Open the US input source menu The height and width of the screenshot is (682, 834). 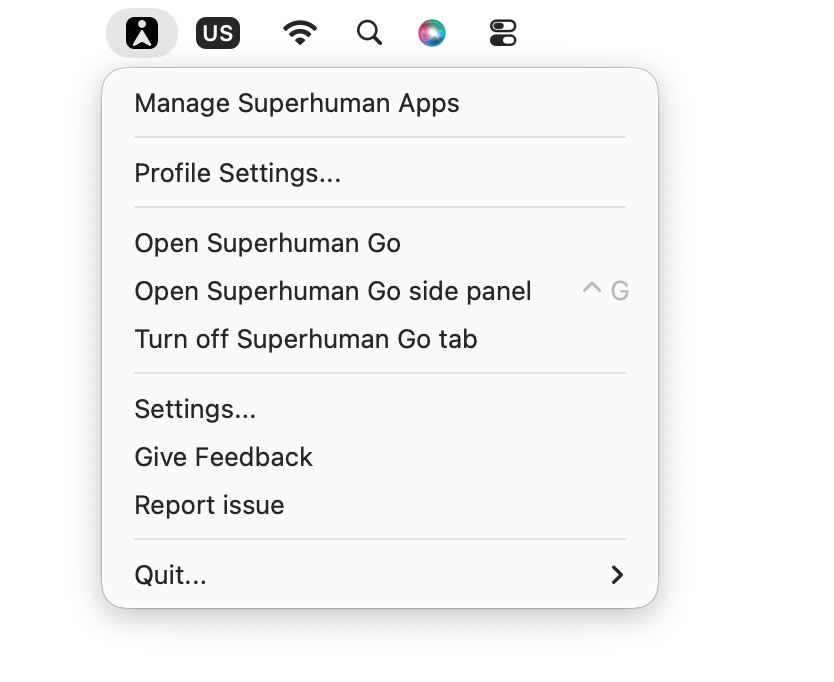pyautogui.click(x=218, y=33)
